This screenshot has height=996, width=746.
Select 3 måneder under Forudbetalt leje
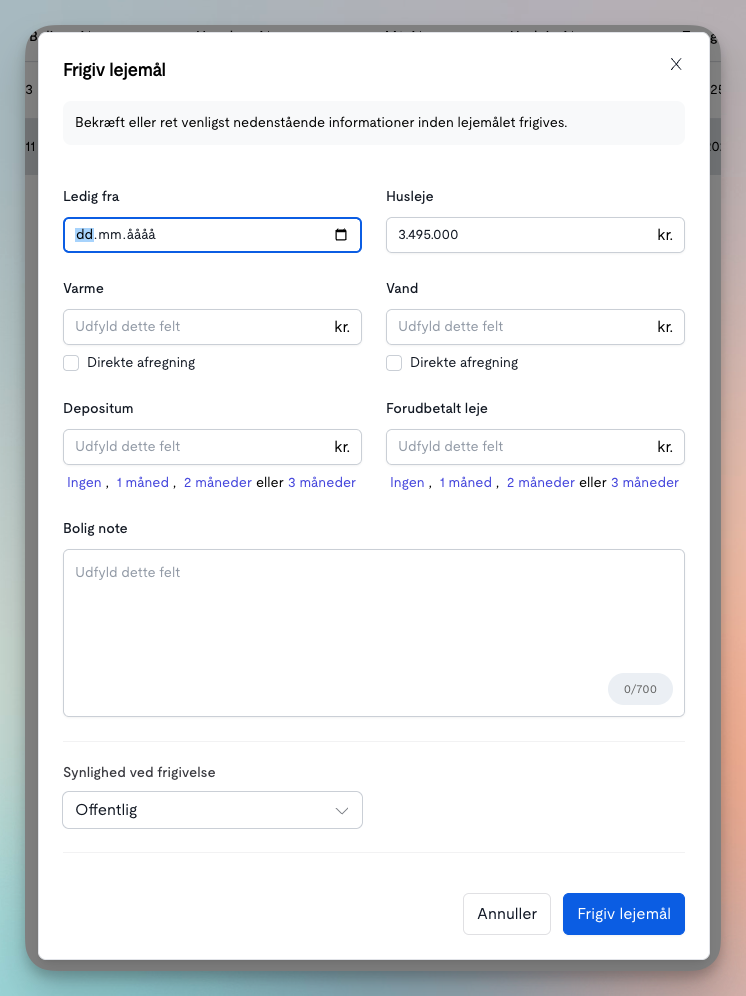click(644, 483)
